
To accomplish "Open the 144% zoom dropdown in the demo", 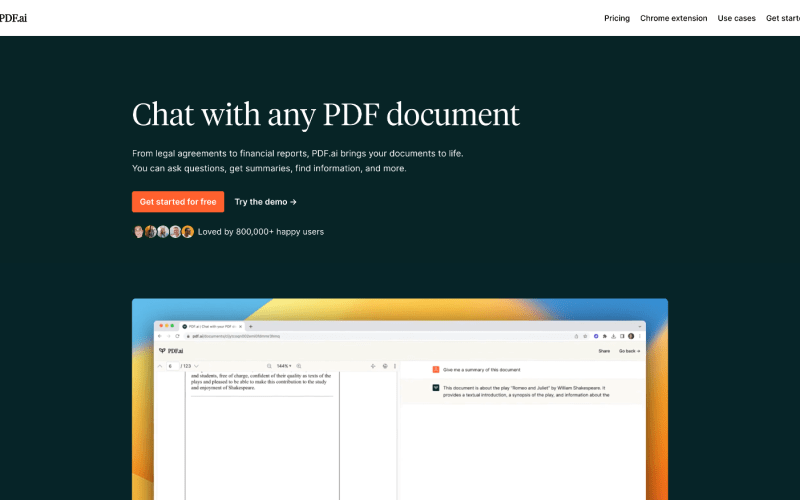I will [284, 366].
